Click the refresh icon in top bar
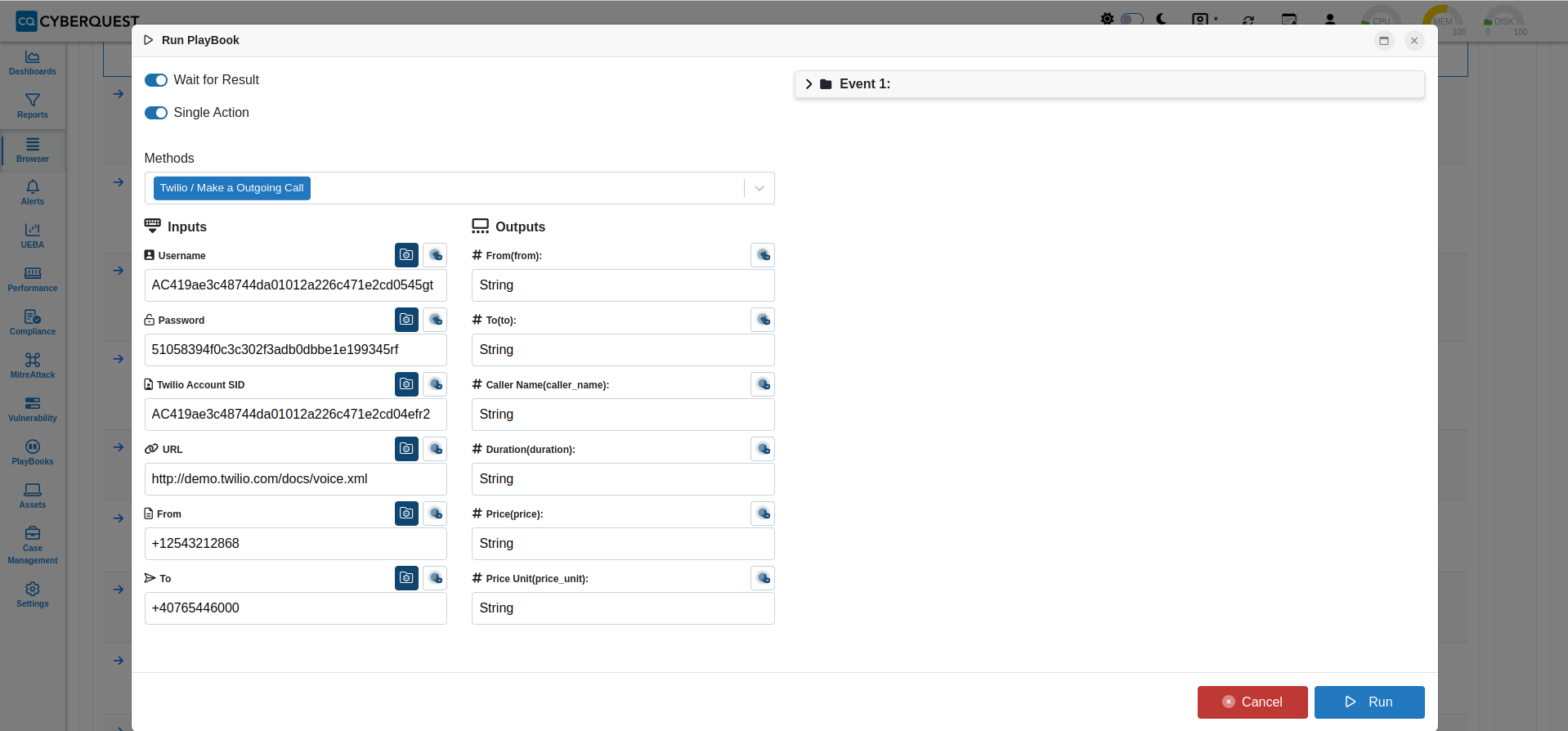This screenshot has height=731, width=1568. (1248, 20)
